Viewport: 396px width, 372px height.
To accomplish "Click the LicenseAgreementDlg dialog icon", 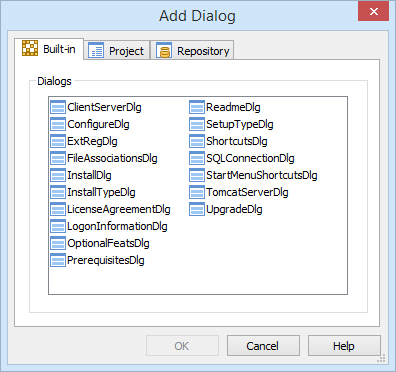I will pos(58,209).
